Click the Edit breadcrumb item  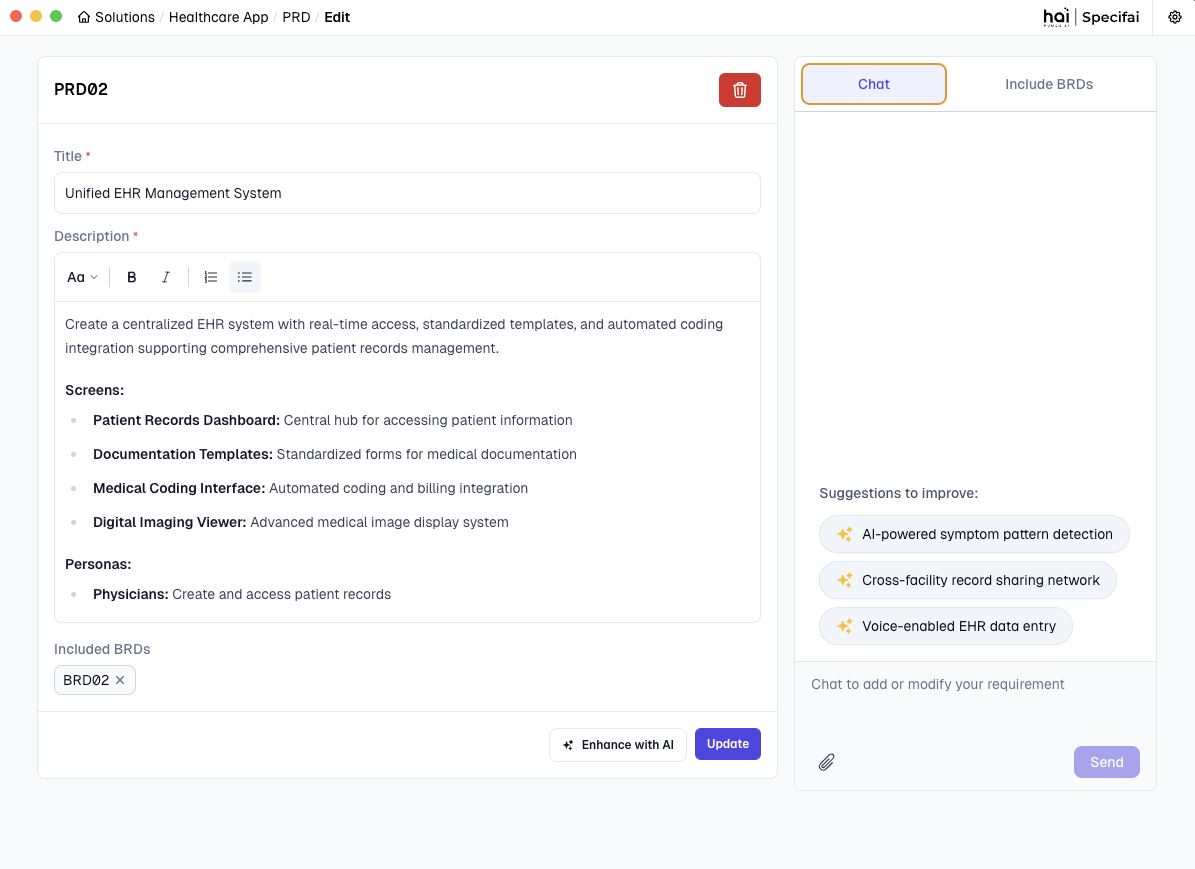point(337,17)
